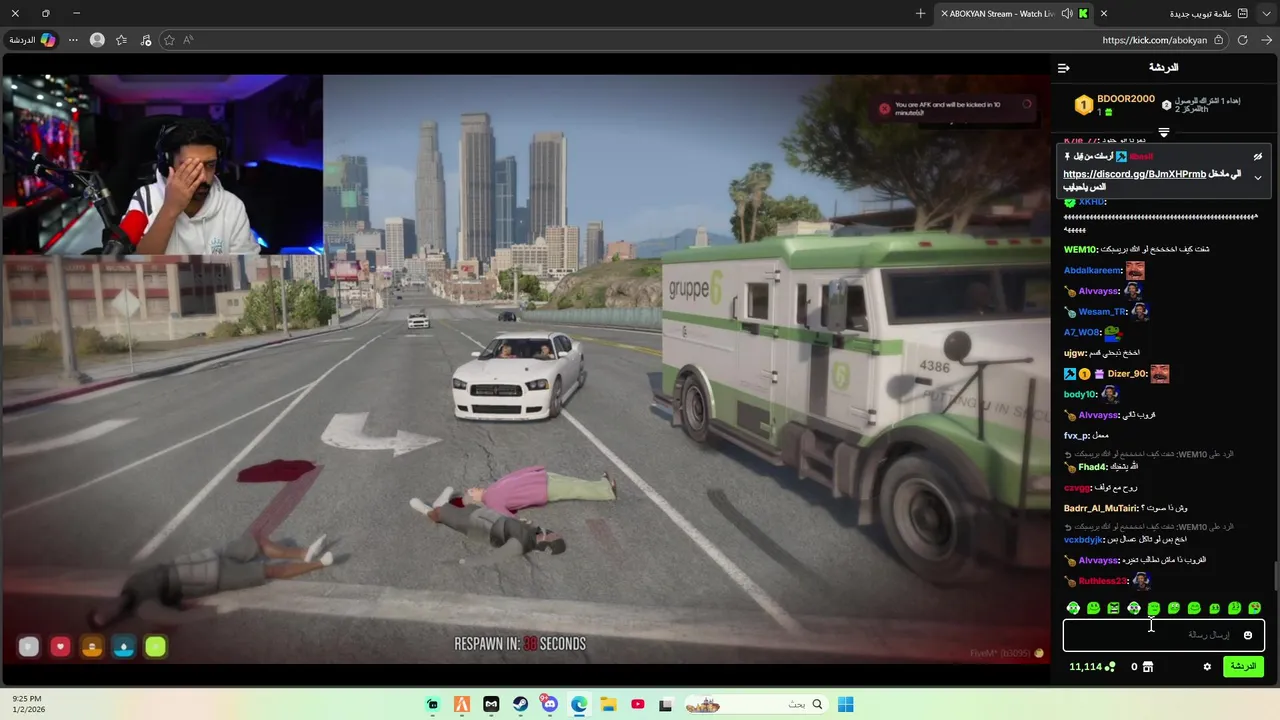Click the green chat send button
Viewport: 1280px width, 720px height.
click(1243, 667)
